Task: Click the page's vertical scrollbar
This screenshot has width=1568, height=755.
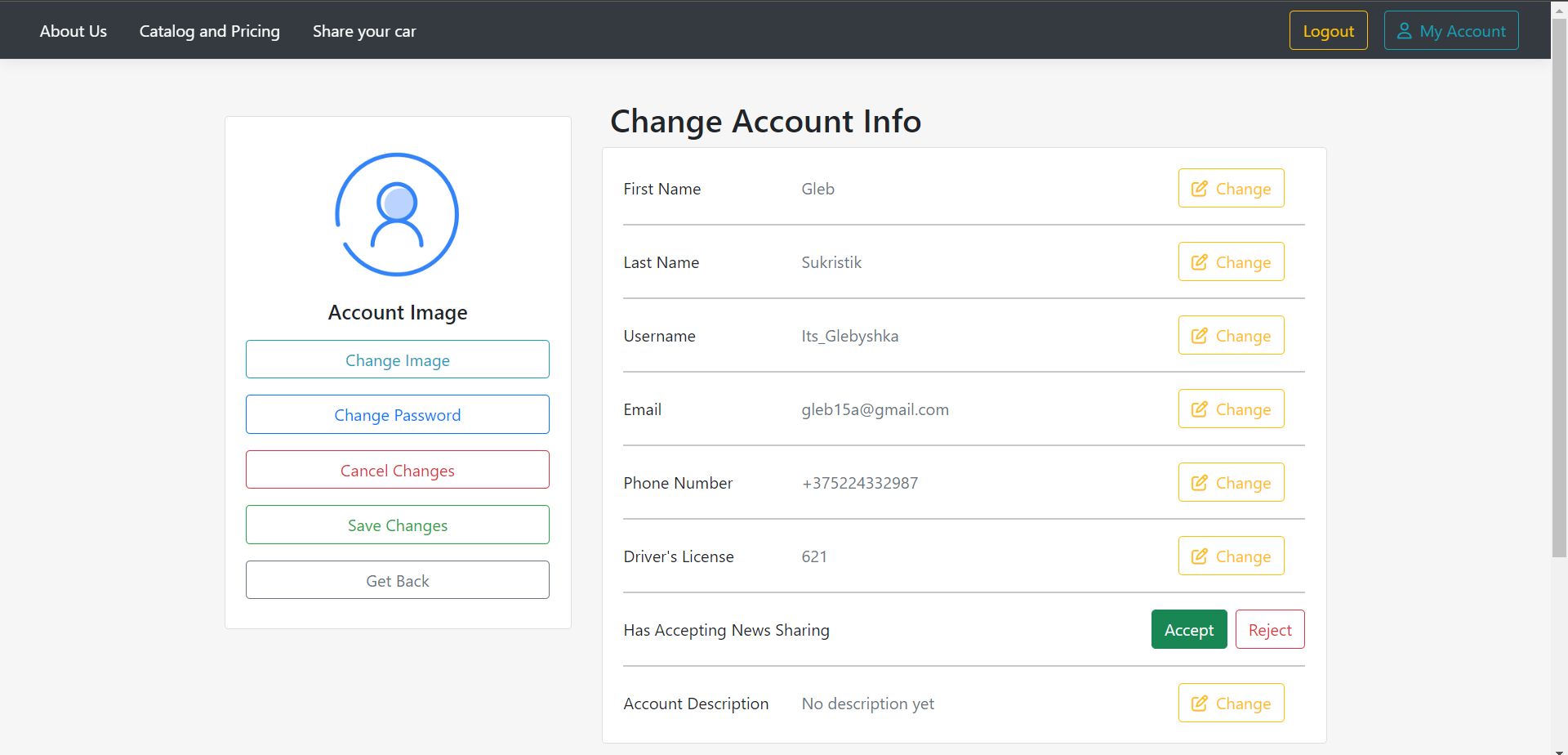Action: coord(1559,286)
